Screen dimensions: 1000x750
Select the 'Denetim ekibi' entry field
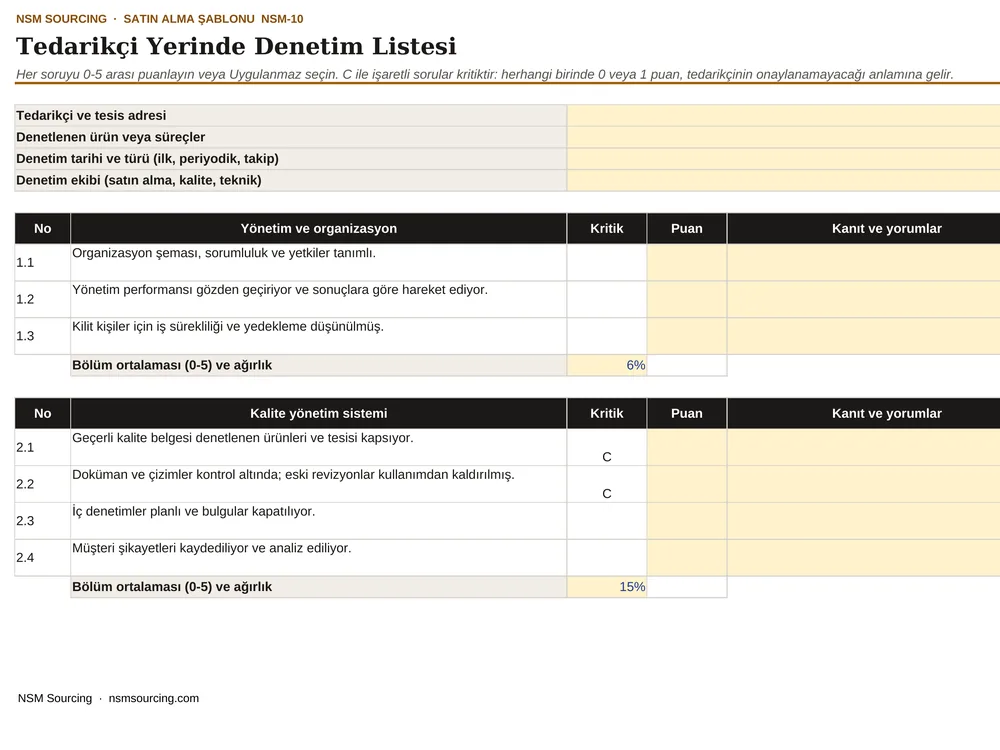tap(783, 180)
